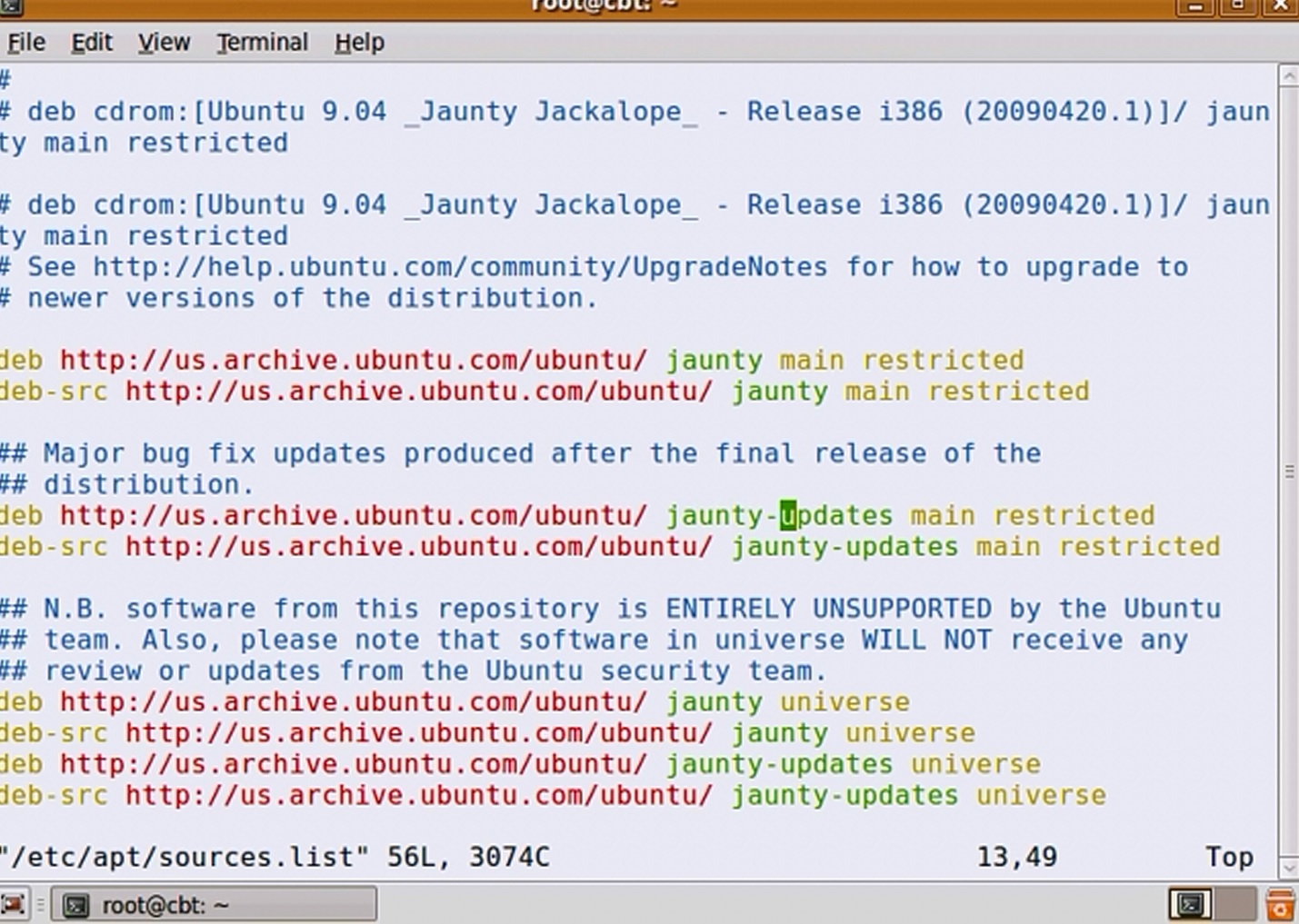The image size is (1299, 924).
Task: Close the root@cbt terminal window
Action: click(x=1280, y=6)
